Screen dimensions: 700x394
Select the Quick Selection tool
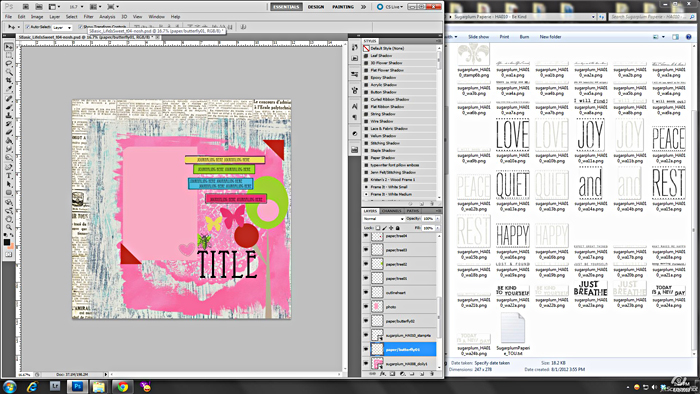tap(8, 72)
